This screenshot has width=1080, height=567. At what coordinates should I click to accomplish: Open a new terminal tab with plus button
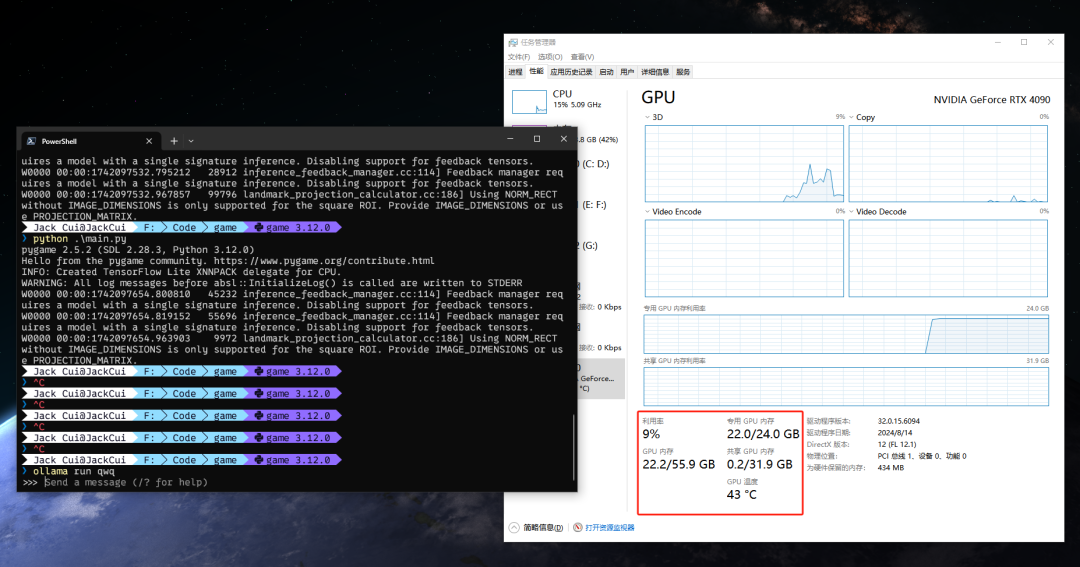tap(174, 141)
